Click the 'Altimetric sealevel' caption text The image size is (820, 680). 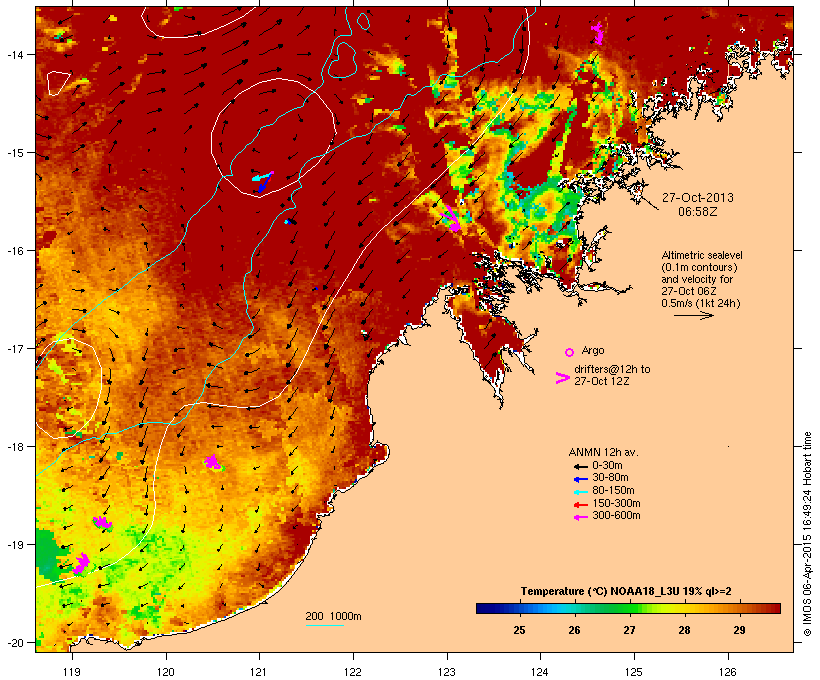click(702, 255)
